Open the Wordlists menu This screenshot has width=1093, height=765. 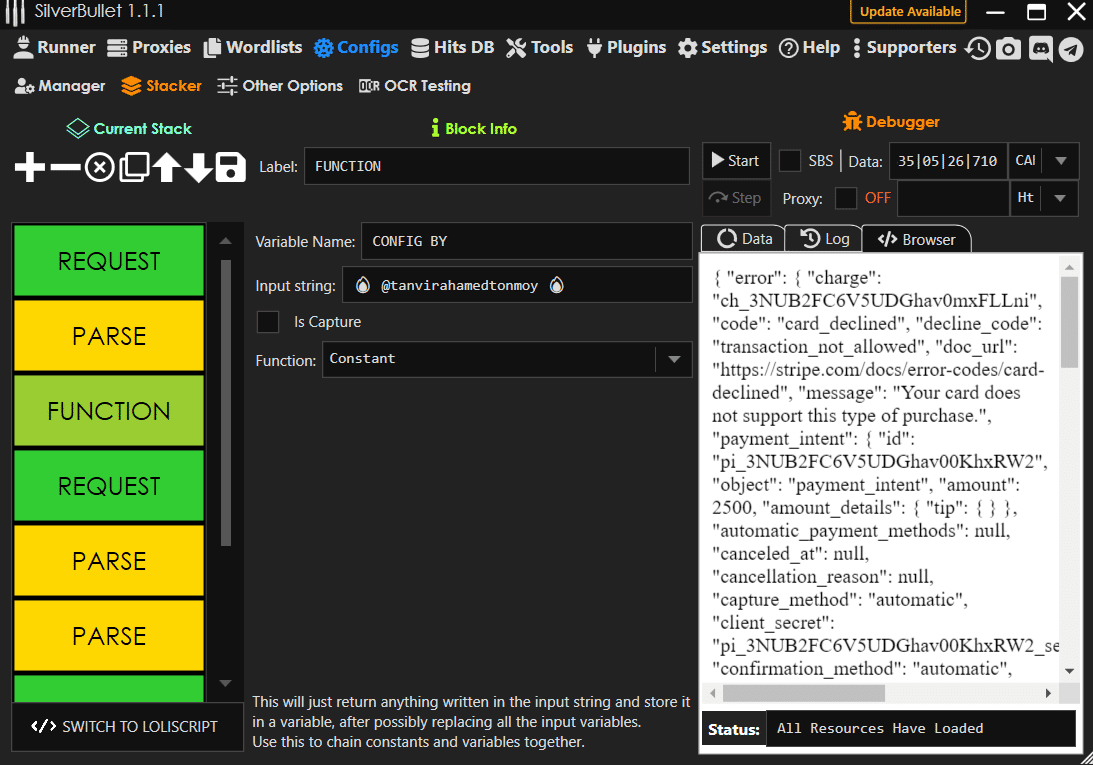point(253,47)
